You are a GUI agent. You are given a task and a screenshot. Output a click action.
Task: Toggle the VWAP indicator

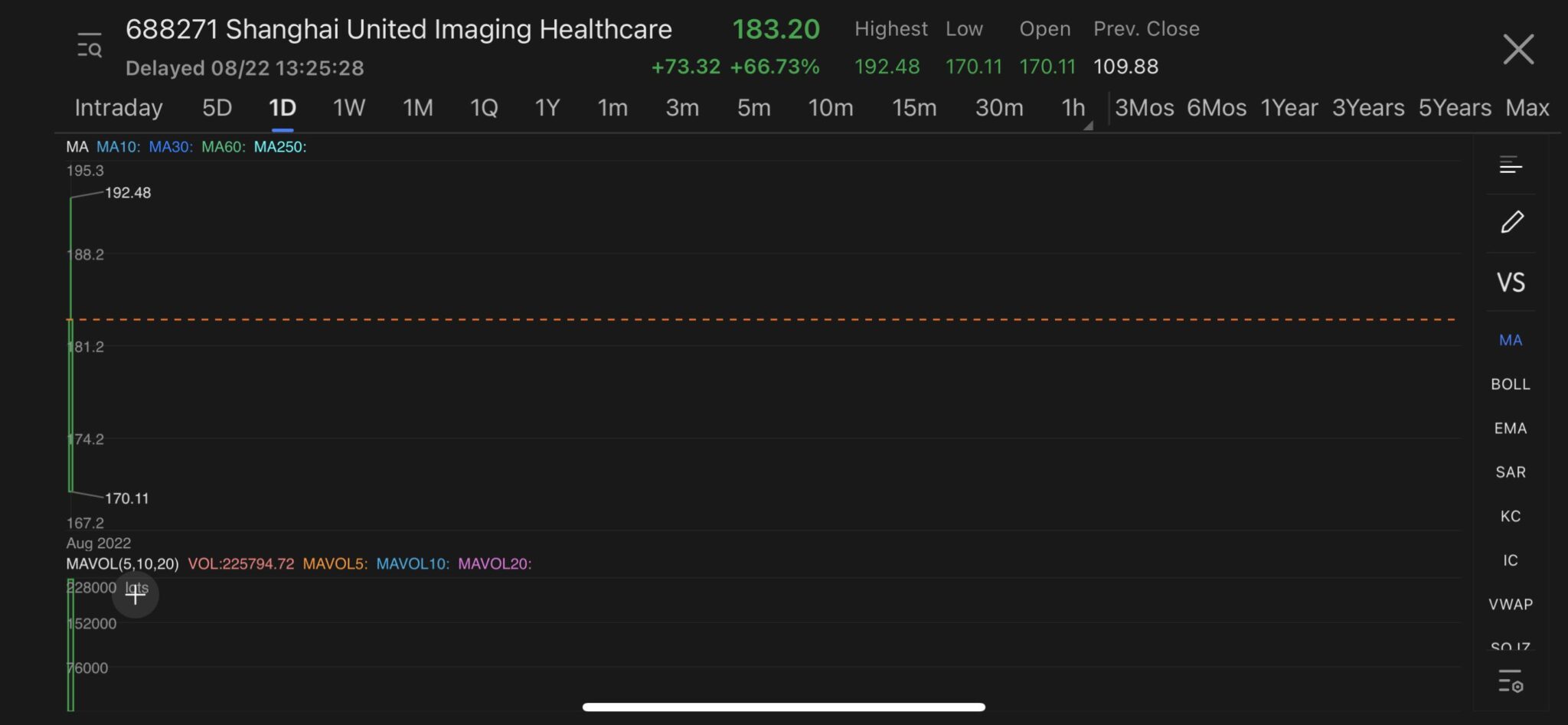(1511, 605)
